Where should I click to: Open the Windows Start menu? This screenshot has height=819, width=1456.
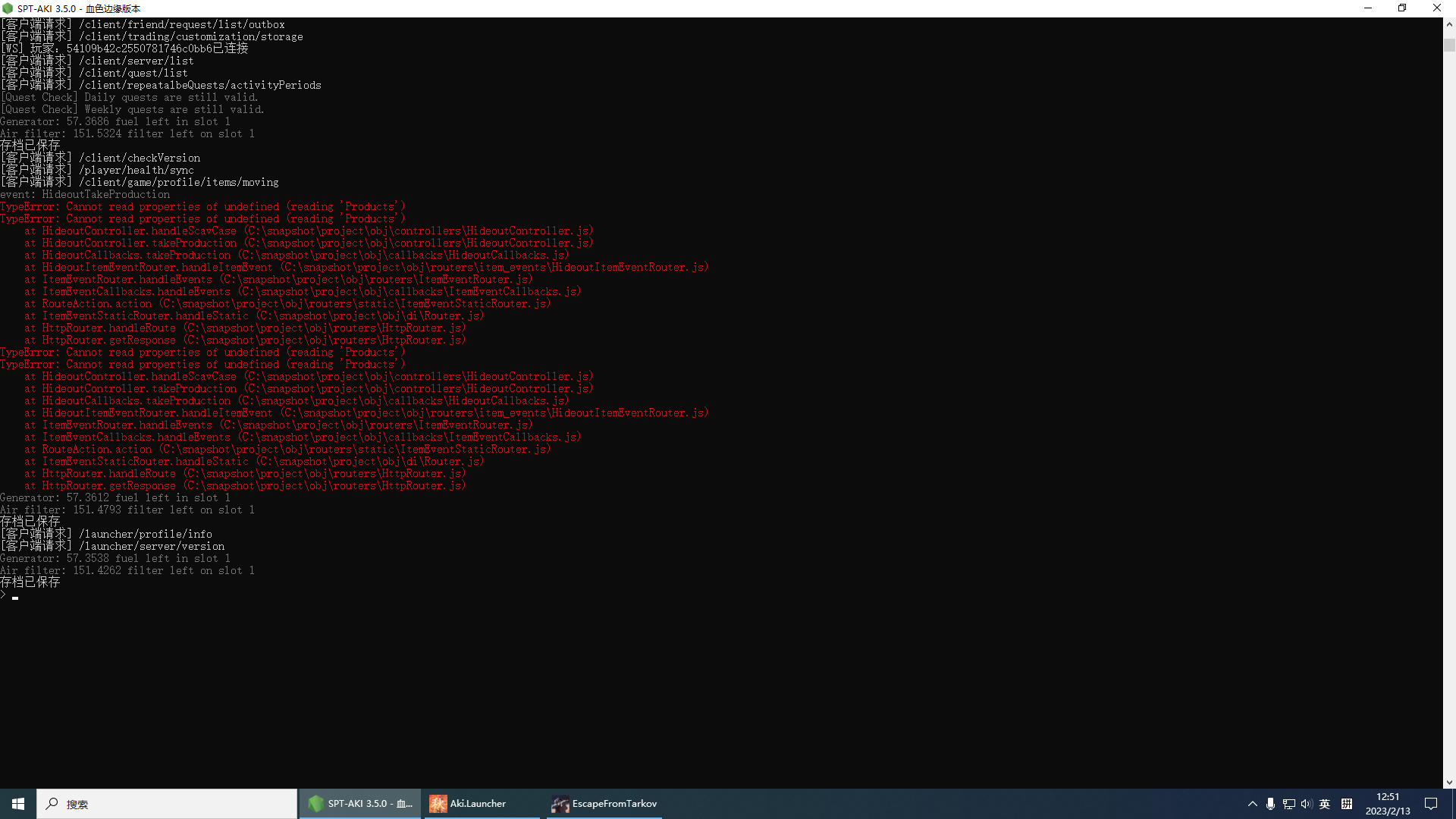click(x=18, y=804)
